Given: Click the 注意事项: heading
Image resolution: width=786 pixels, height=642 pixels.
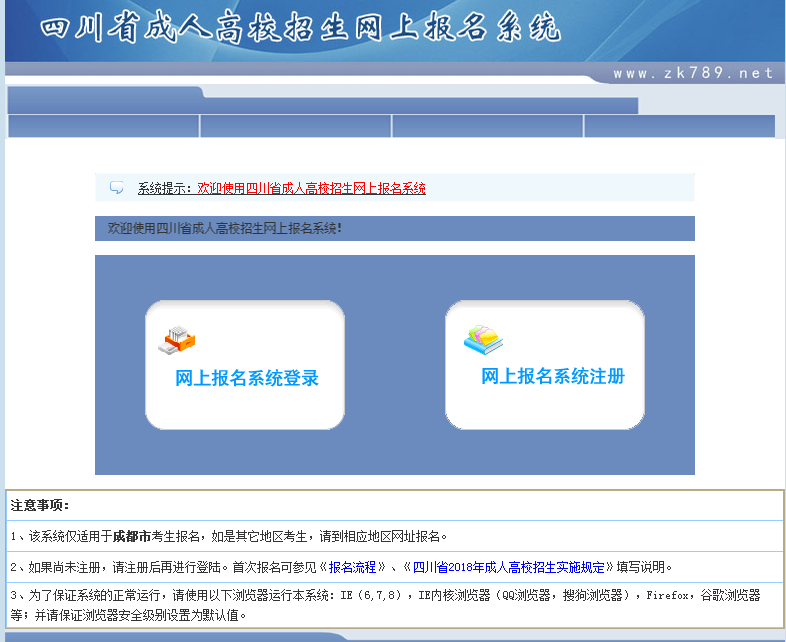Looking at the screenshot, I should (40, 505).
